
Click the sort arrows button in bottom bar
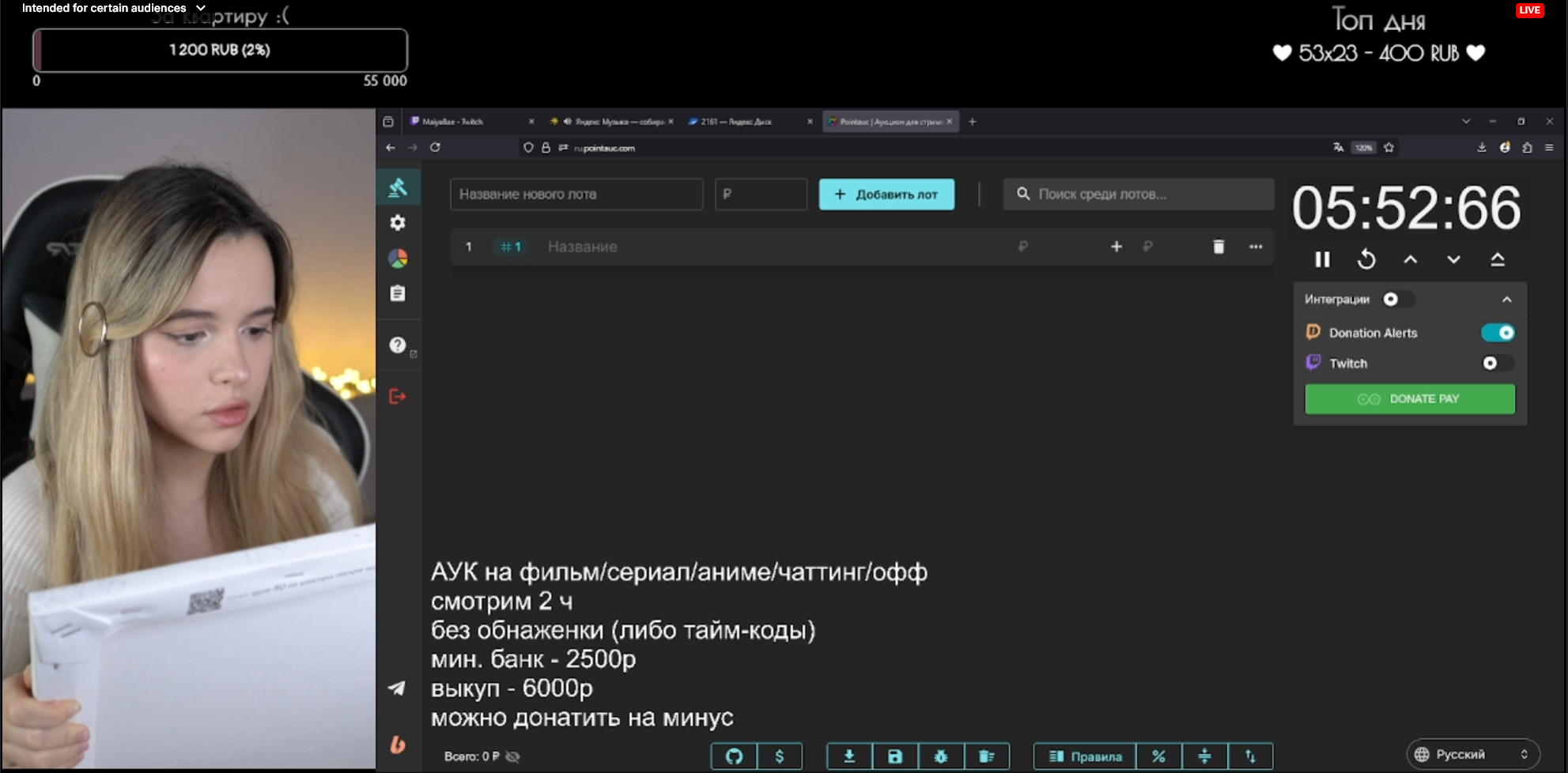point(1250,756)
